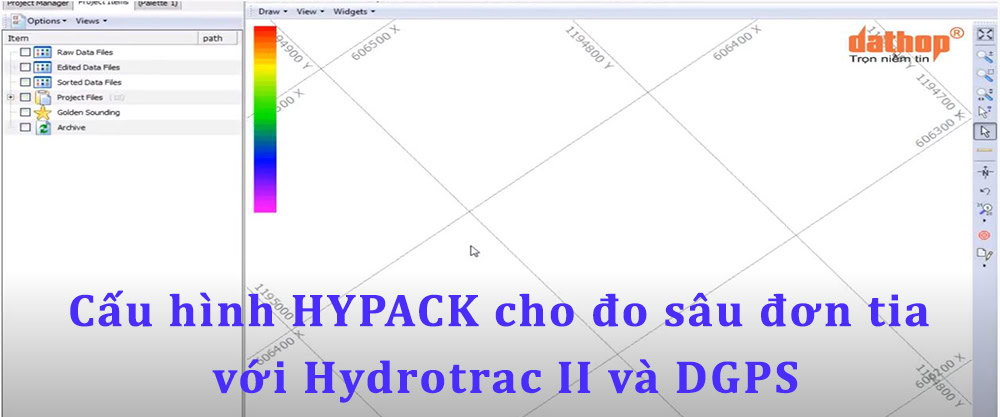Open the Draw menu
The image size is (1000, 417).
[272, 11]
